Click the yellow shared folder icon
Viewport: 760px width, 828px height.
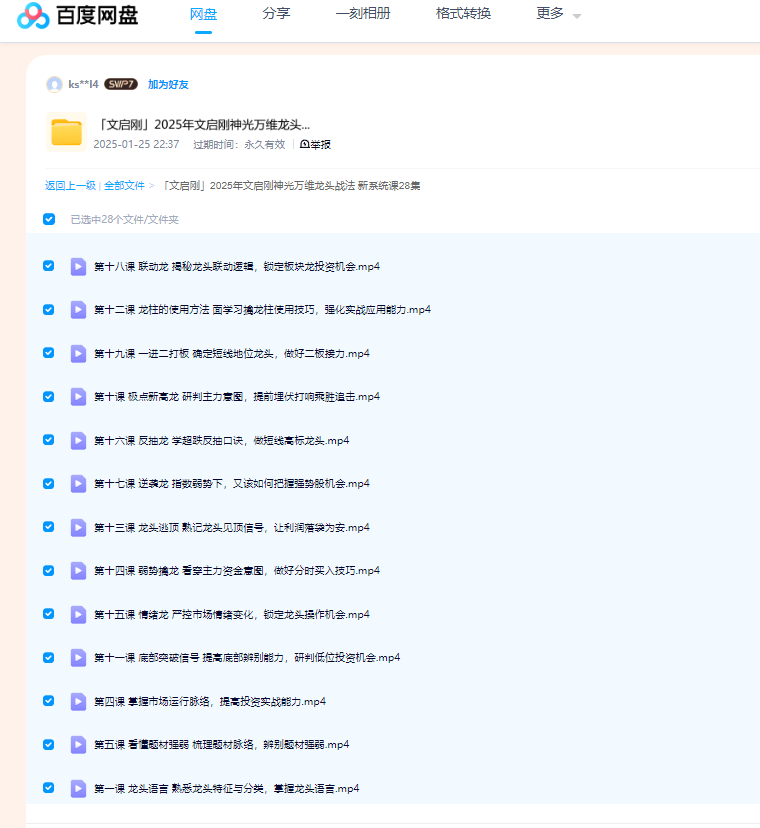click(x=67, y=132)
